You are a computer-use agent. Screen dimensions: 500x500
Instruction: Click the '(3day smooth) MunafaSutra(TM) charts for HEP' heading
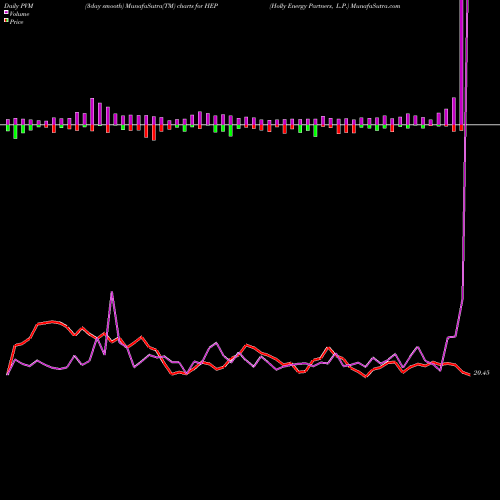pos(151,6)
